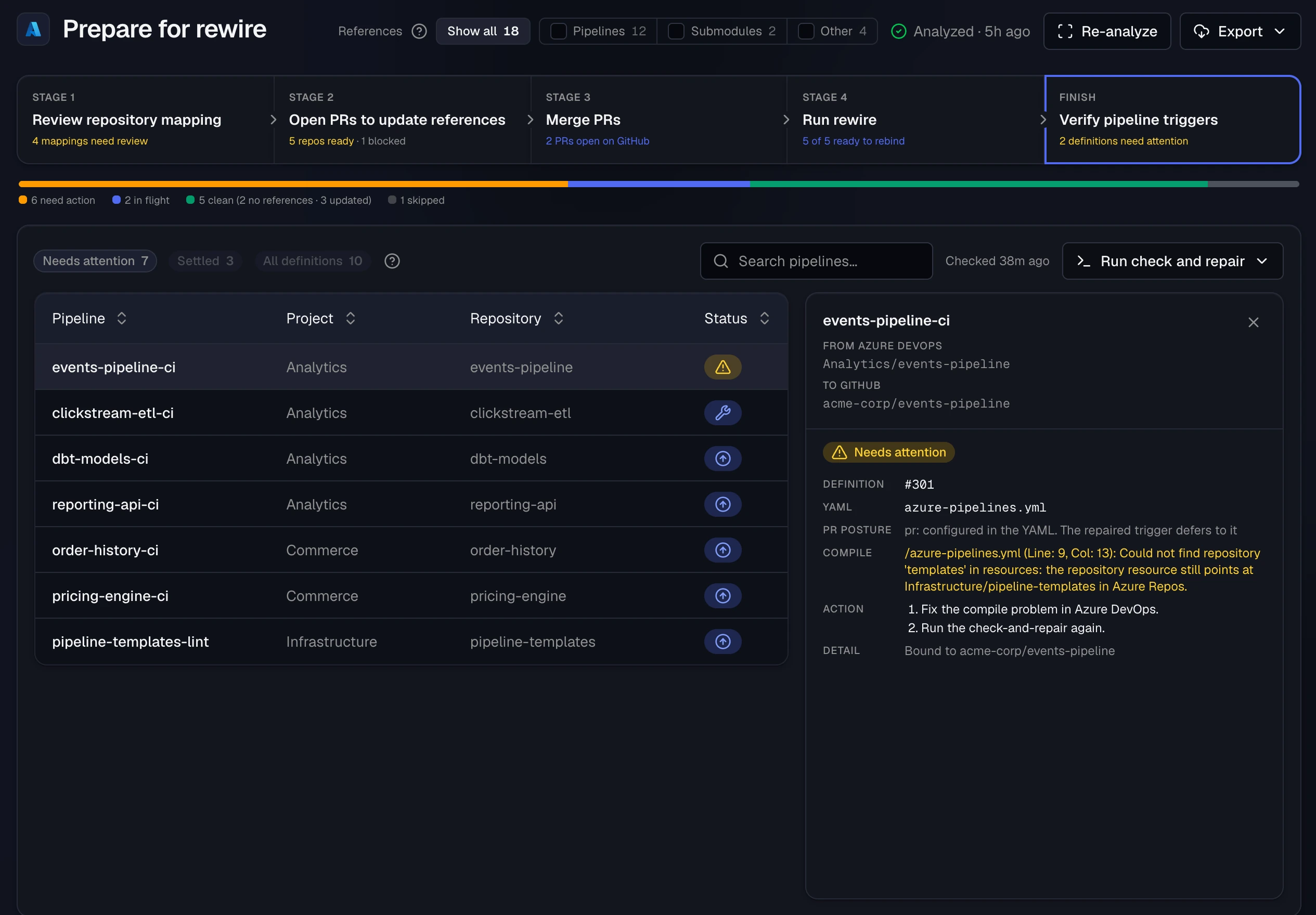This screenshot has height=915, width=1316.
Task: Select the Show all 18 filter
Action: [x=483, y=31]
